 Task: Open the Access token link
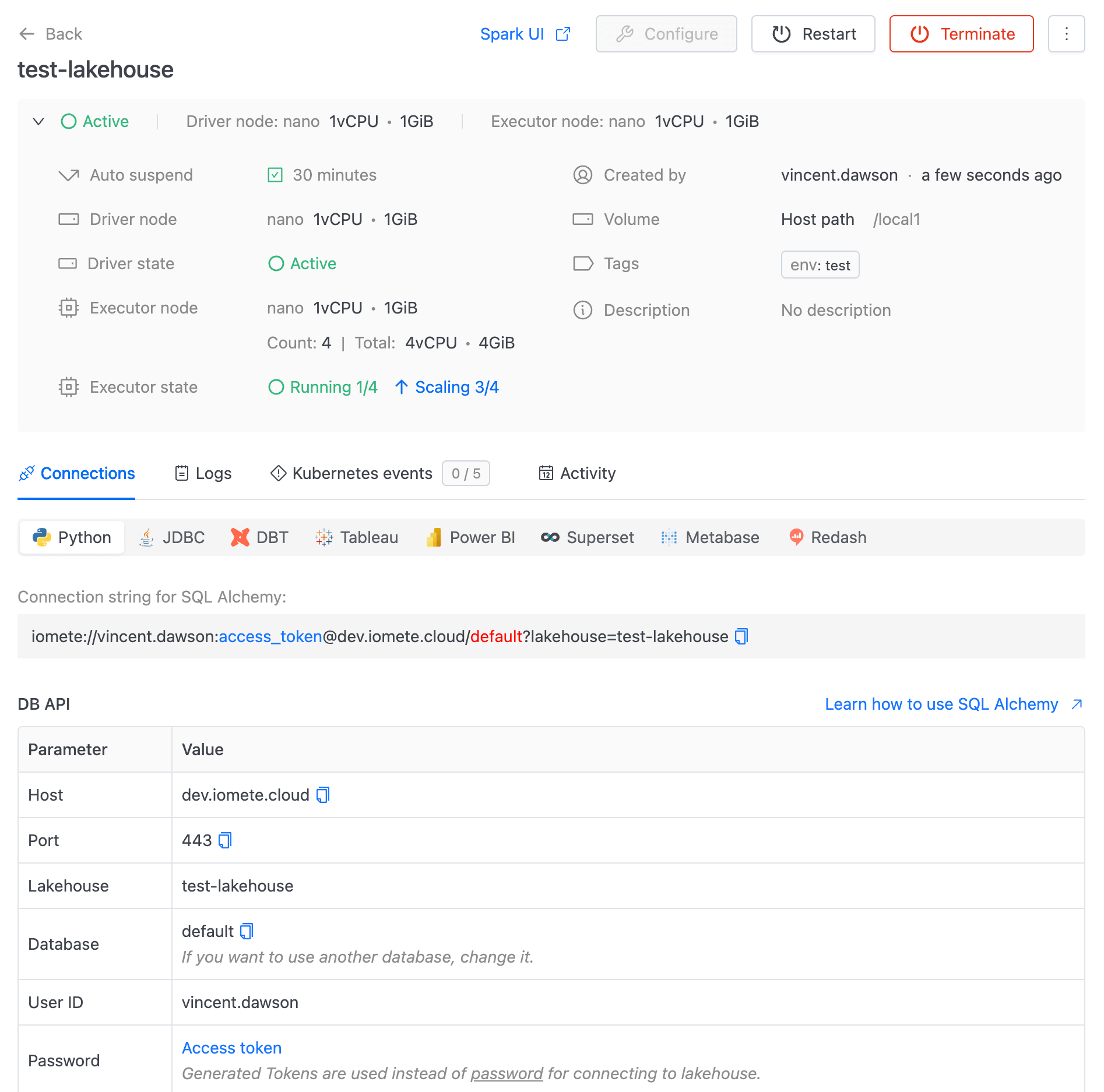(231, 1048)
